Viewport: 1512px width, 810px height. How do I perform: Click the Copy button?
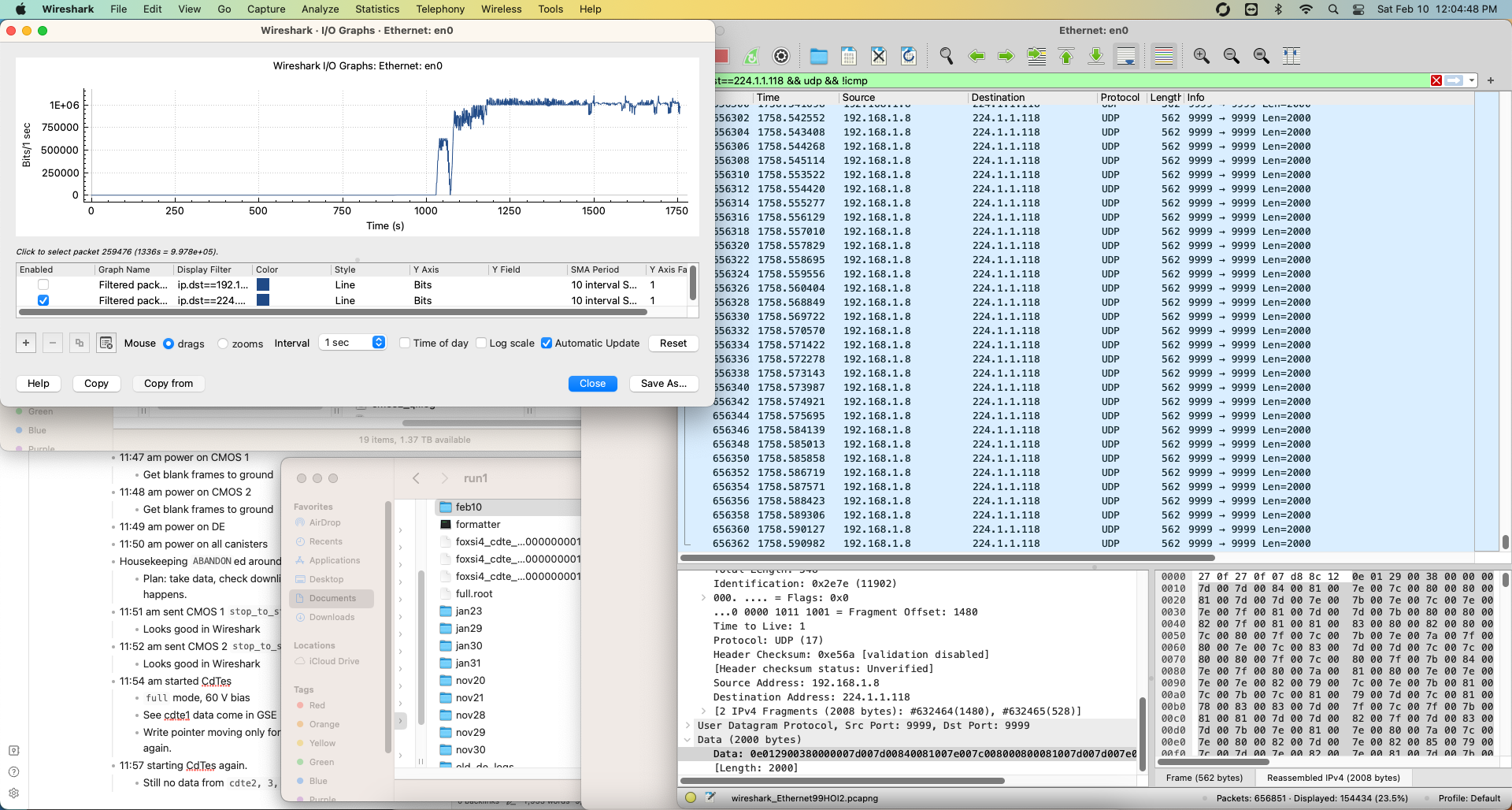(x=96, y=384)
